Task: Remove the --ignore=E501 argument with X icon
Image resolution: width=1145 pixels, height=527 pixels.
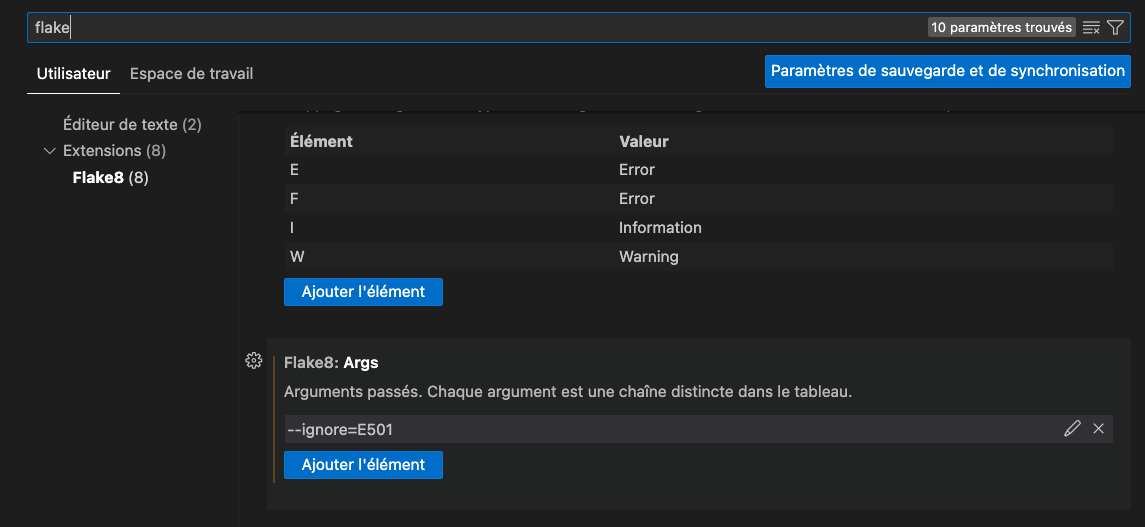Action: pyautogui.click(x=1098, y=429)
